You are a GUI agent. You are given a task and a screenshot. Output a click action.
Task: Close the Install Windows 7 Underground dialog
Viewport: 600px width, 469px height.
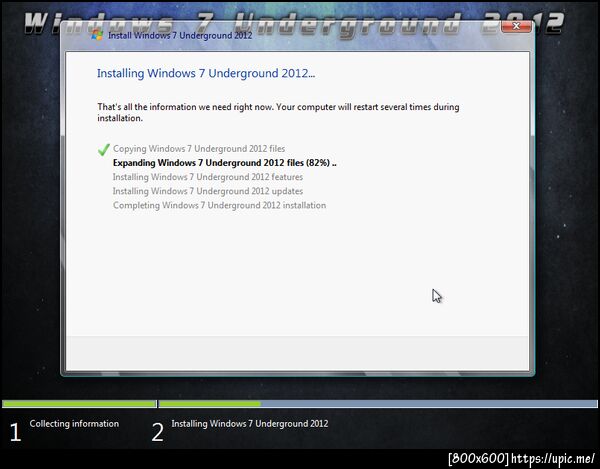click(516, 26)
